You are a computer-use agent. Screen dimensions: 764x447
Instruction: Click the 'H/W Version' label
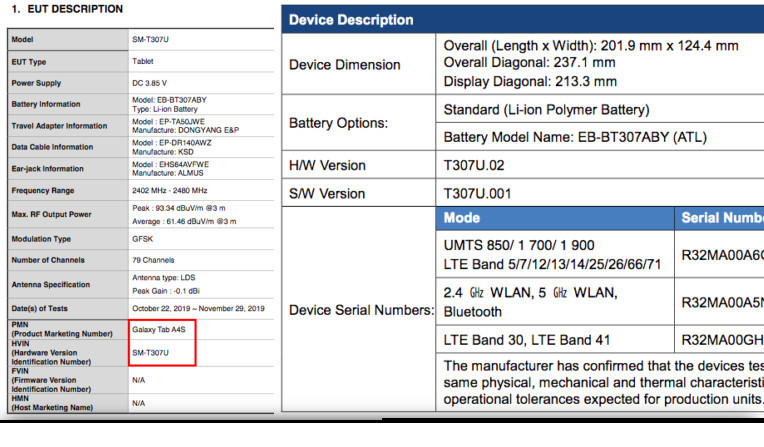point(327,166)
